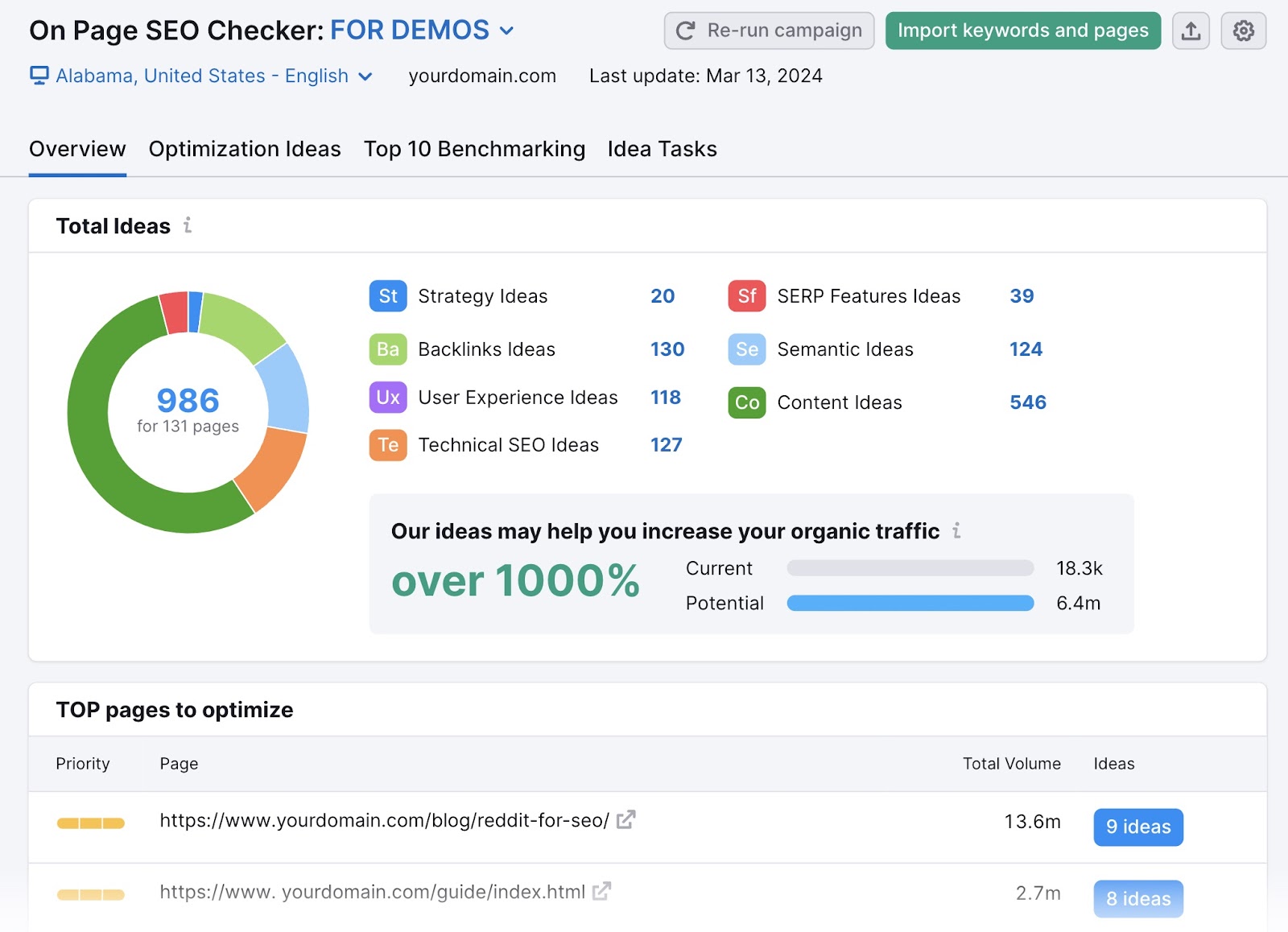This screenshot has width=1288, height=932.
Task: Click the organic traffic info icon
Action: click(956, 531)
